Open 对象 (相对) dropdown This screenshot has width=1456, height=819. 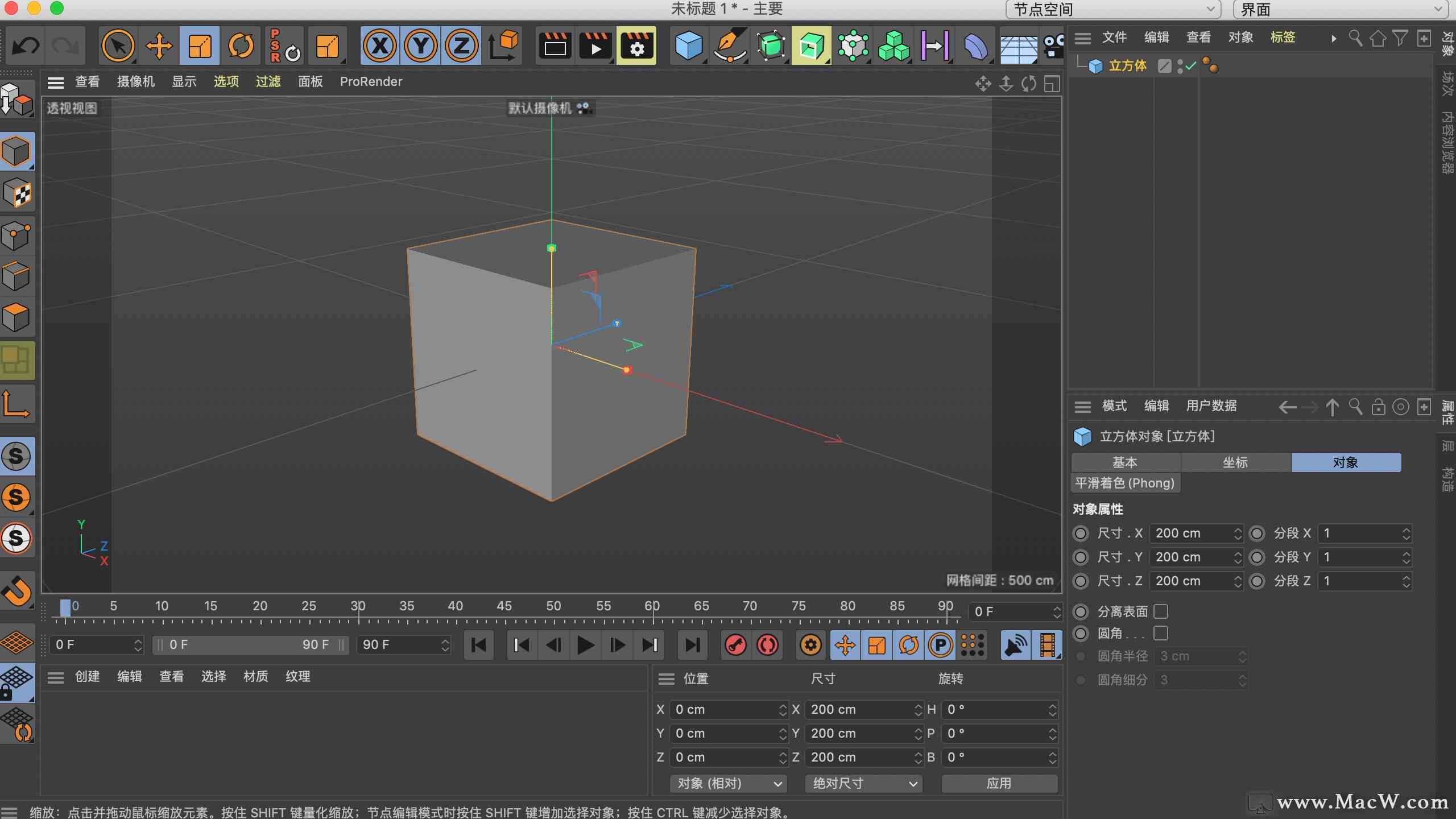click(729, 784)
